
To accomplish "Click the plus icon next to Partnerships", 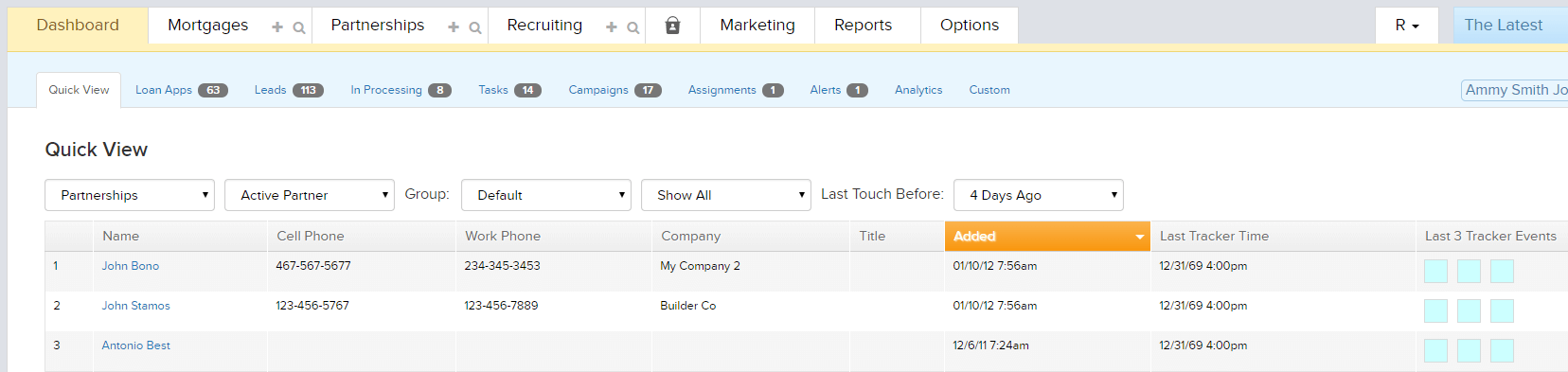I will pyautogui.click(x=454, y=27).
